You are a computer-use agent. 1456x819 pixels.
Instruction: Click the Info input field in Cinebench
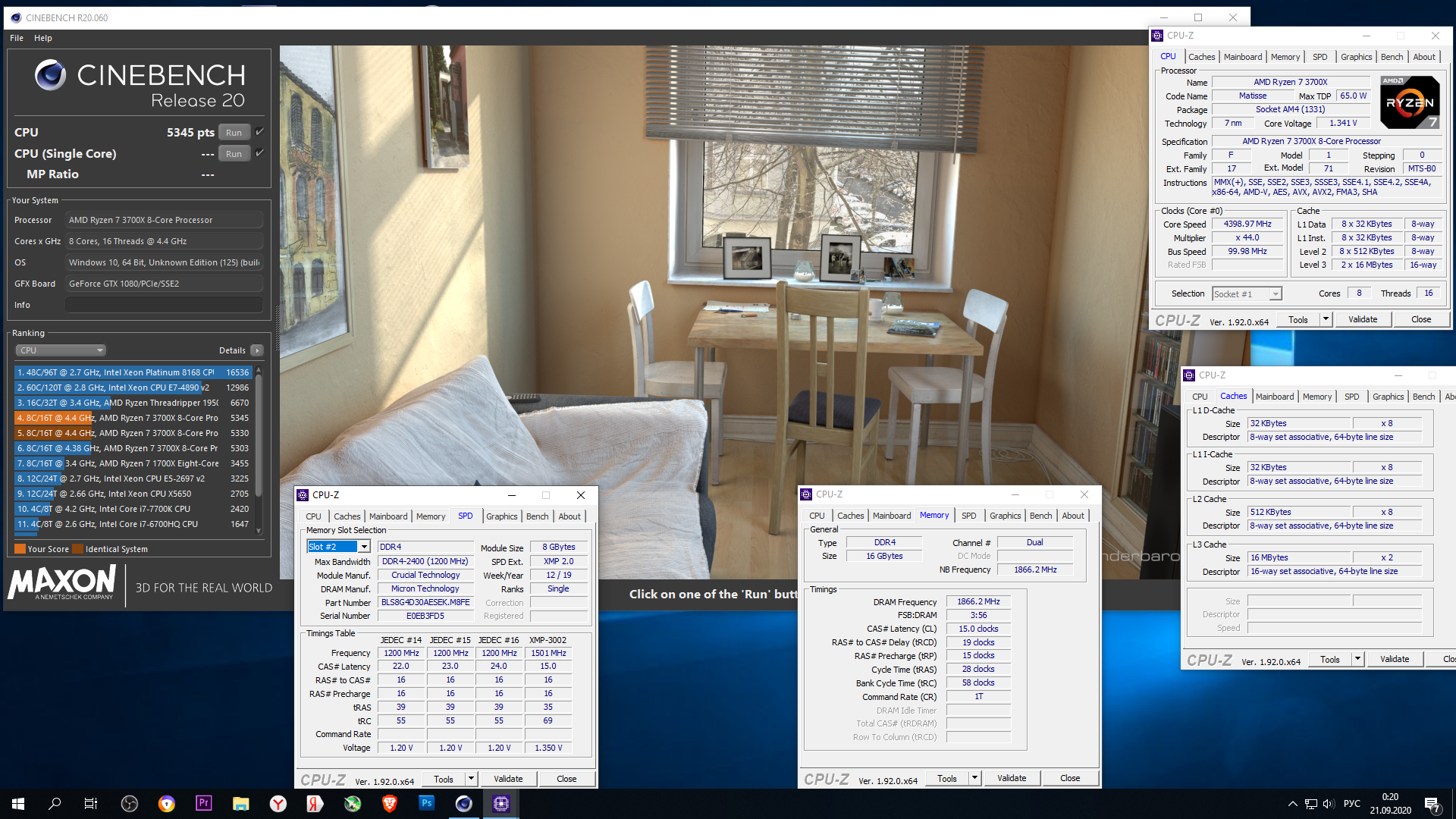164,305
